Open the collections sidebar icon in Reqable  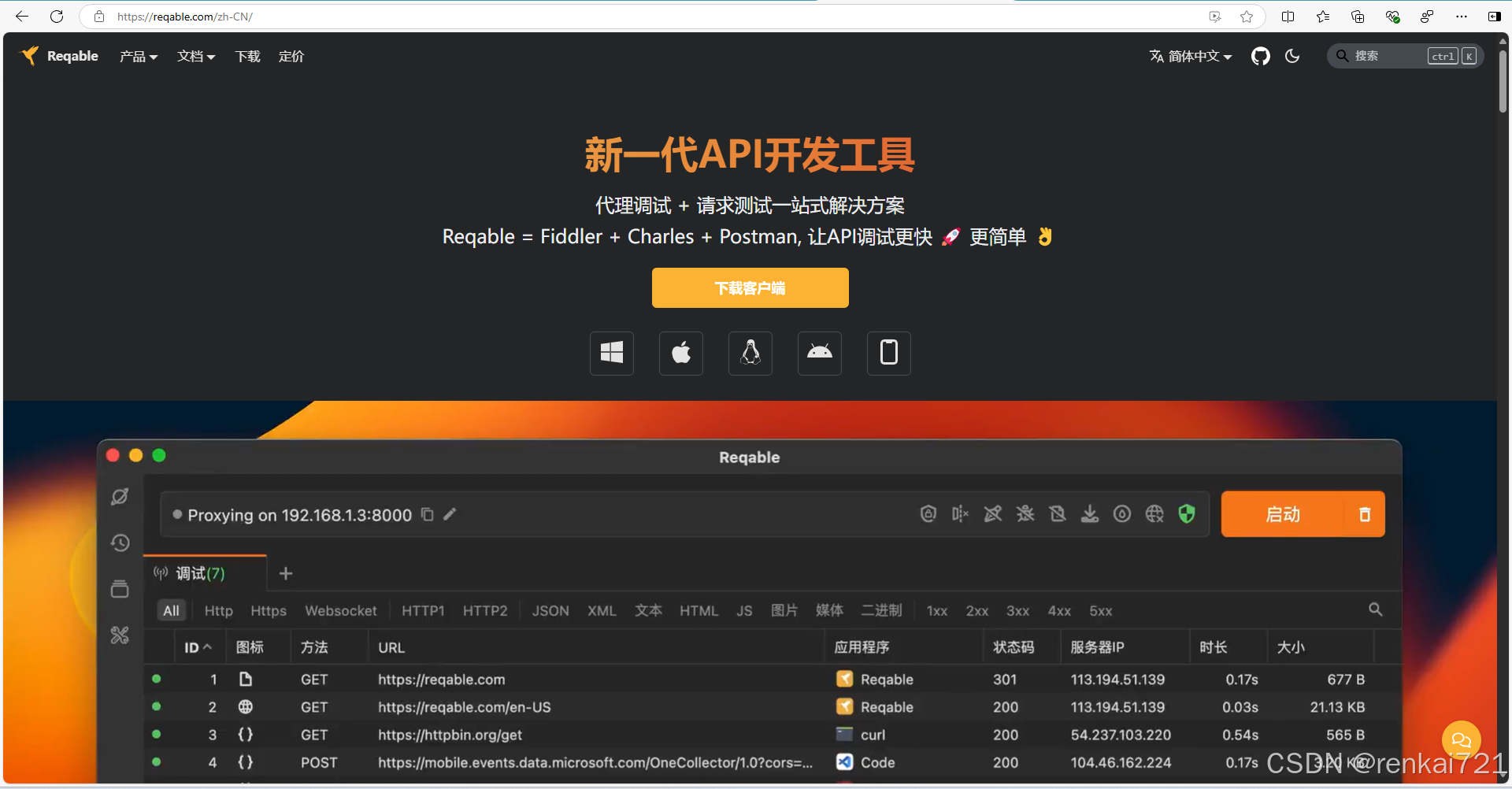pyautogui.click(x=120, y=589)
